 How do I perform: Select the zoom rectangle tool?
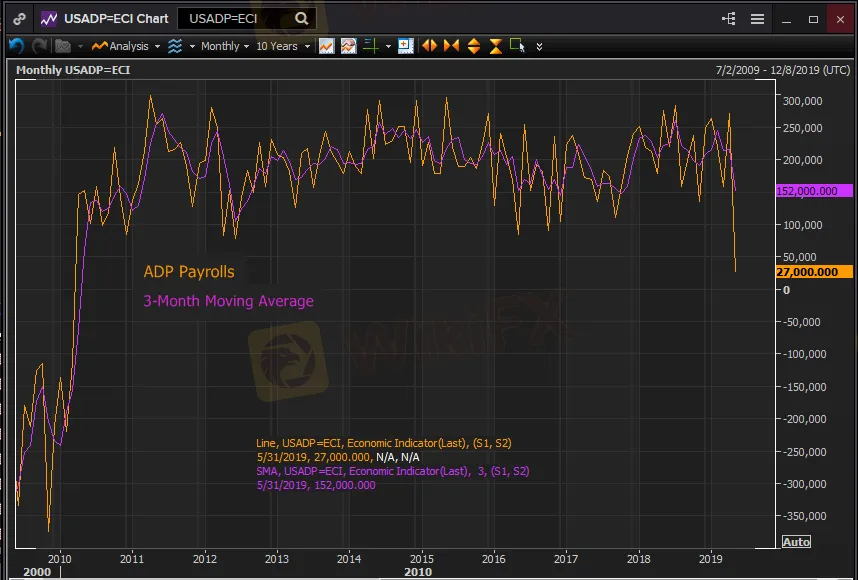click(x=517, y=46)
